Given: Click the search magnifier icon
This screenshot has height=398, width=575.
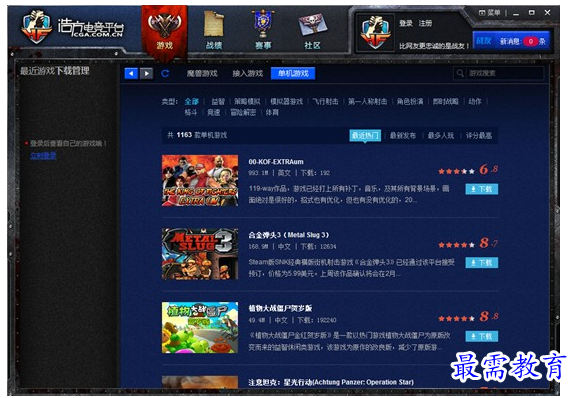Looking at the screenshot, I should tap(459, 73).
